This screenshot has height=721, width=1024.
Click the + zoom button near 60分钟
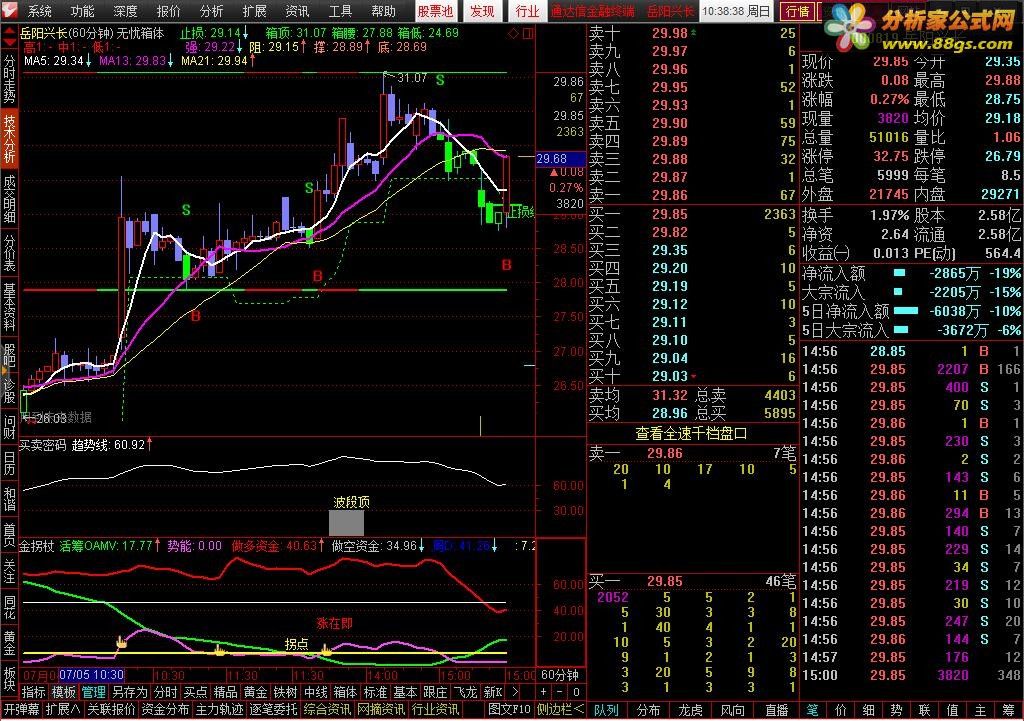(x=543, y=692)
